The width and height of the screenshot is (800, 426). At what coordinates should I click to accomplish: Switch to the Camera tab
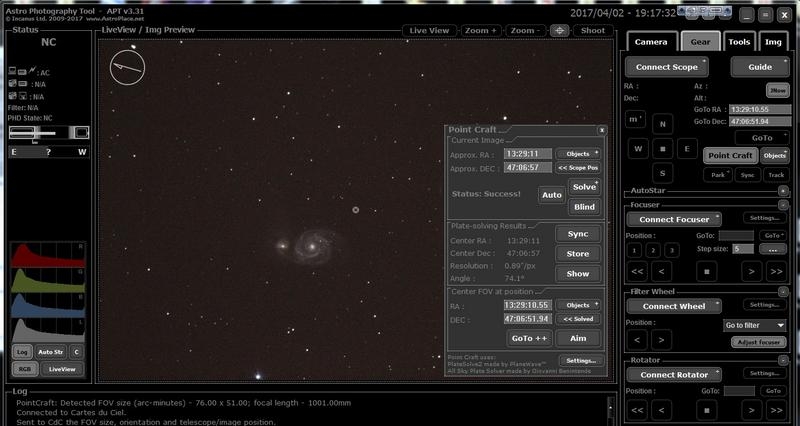point(650,42)
